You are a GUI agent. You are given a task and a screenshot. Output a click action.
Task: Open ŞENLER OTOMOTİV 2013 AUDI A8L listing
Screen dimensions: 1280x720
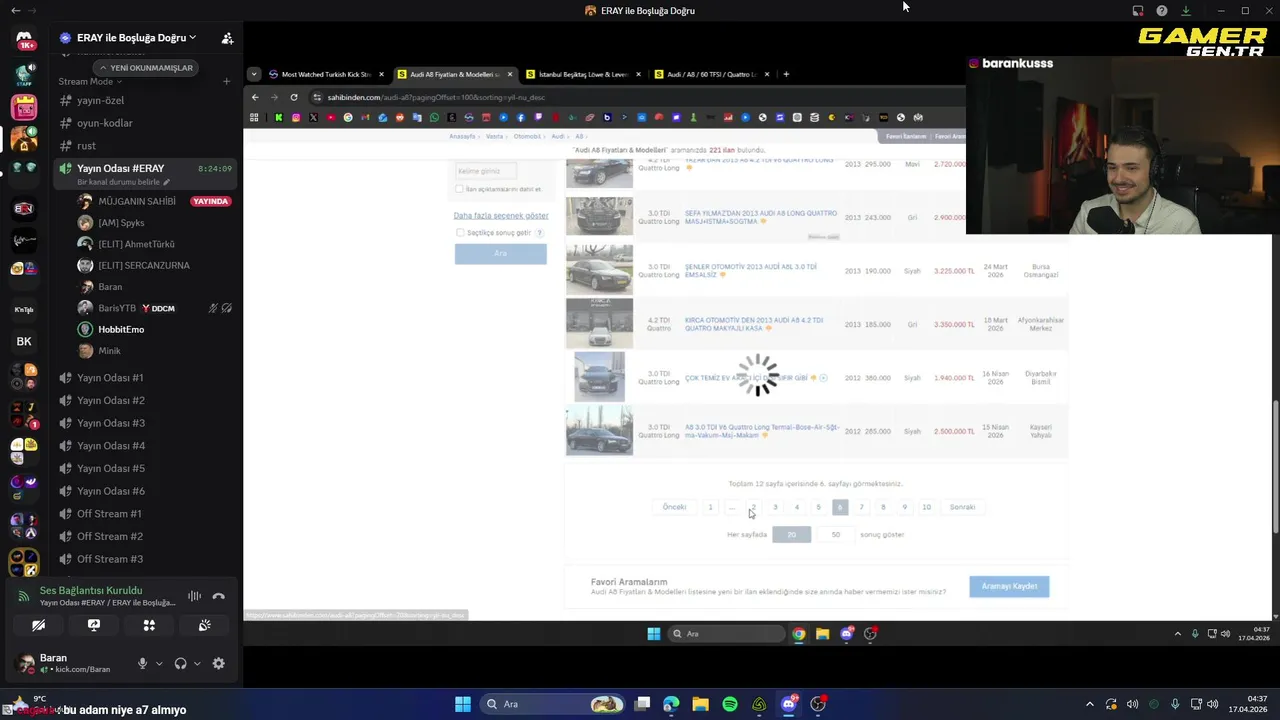point(751,270)
